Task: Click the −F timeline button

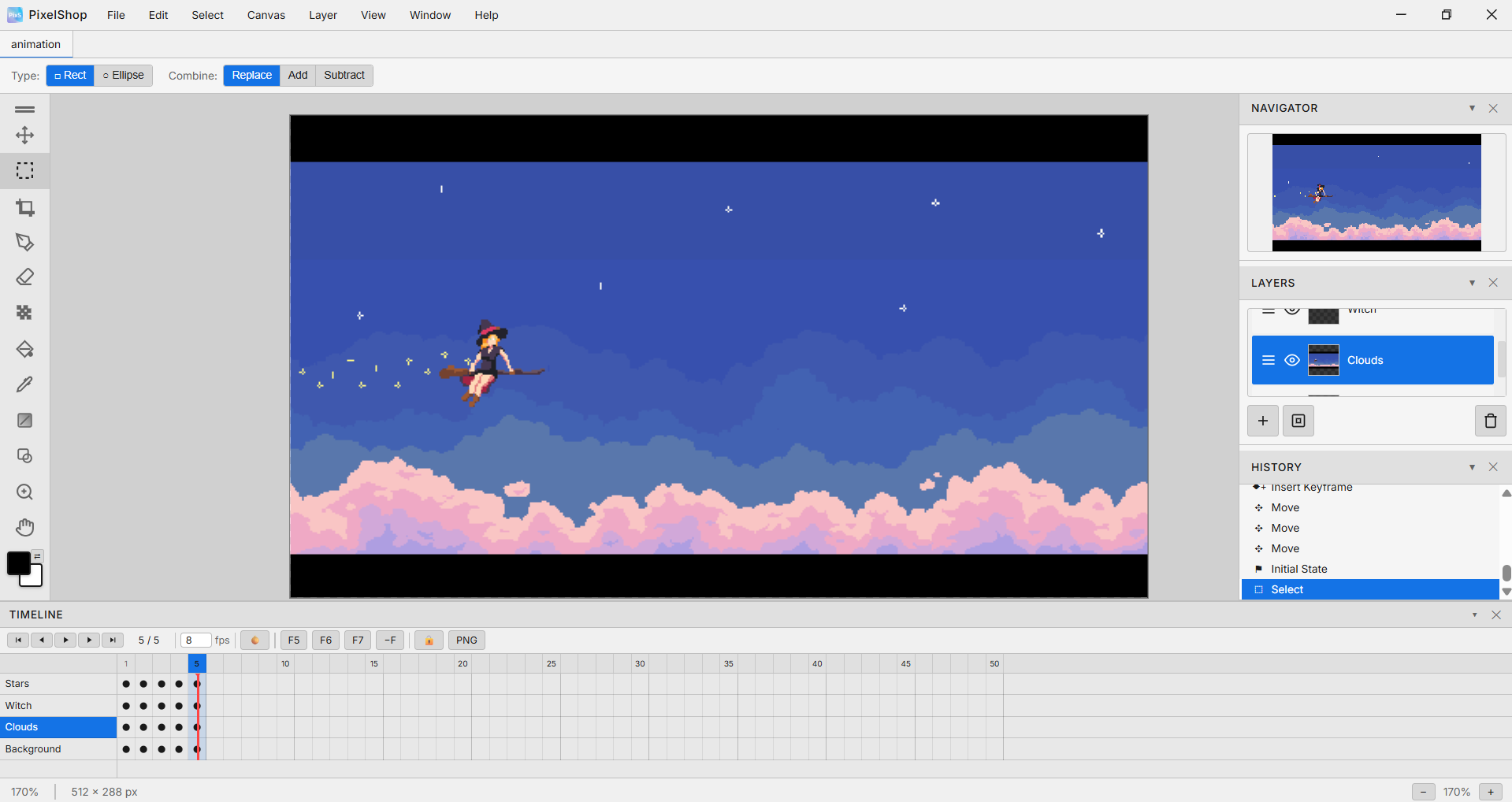Action: [390, 640]
